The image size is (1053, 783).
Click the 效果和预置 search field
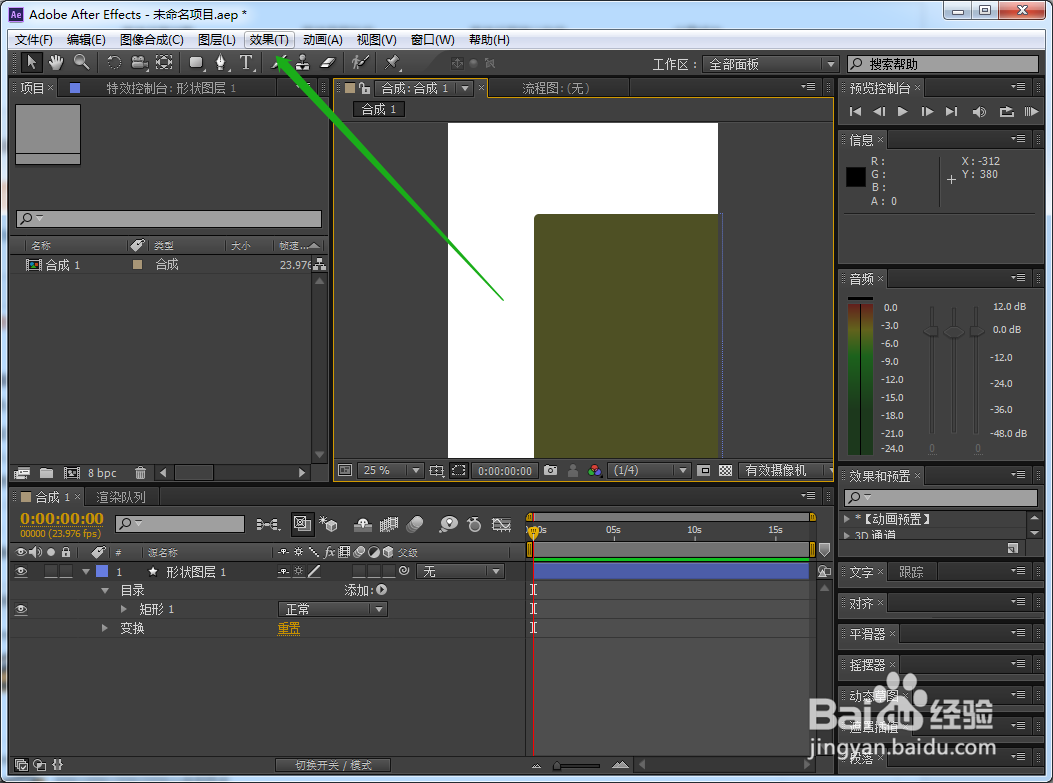pyautogui.click(x=941, y=498)
